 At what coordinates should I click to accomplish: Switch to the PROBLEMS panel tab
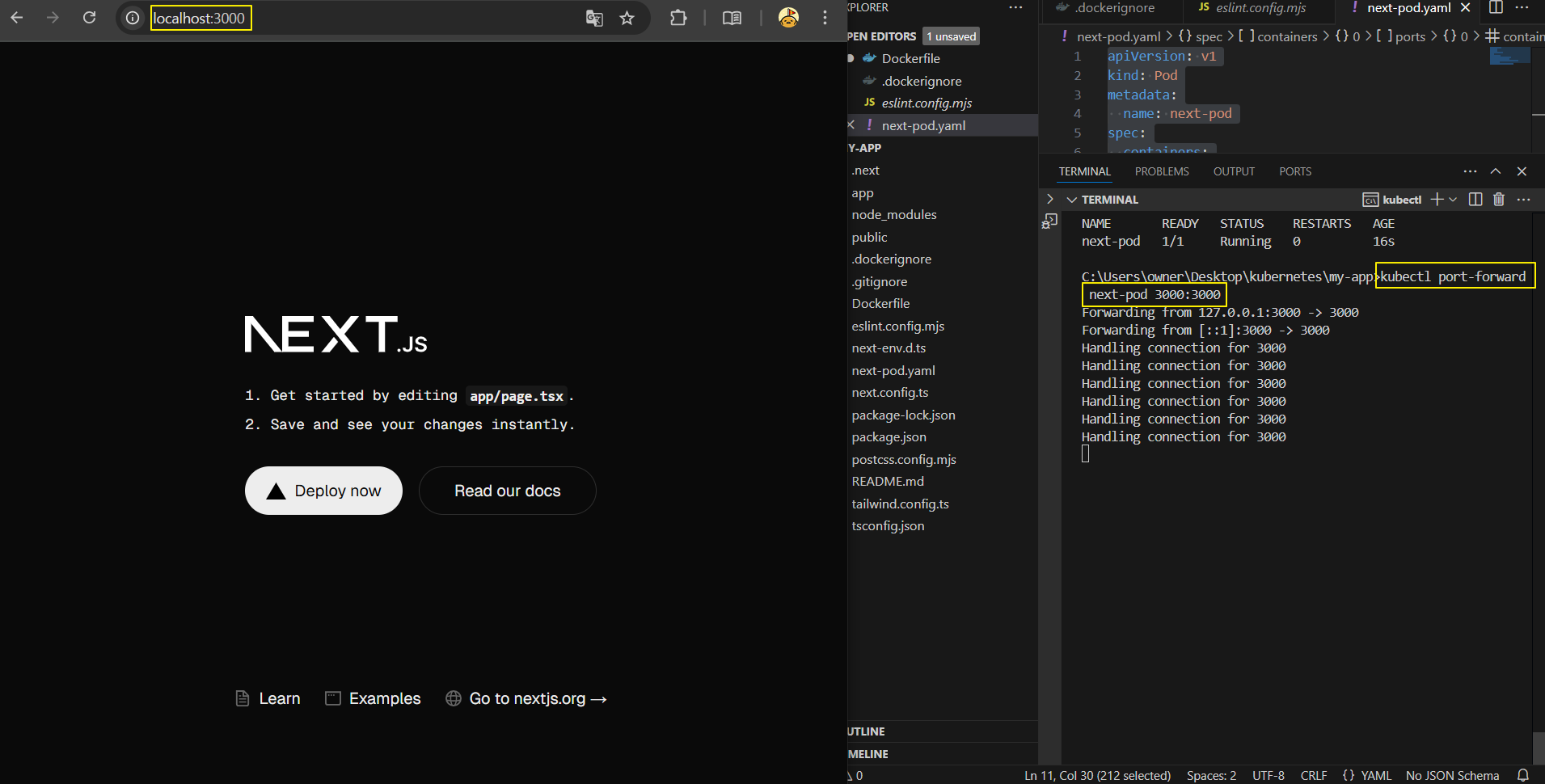point(1162,171)
